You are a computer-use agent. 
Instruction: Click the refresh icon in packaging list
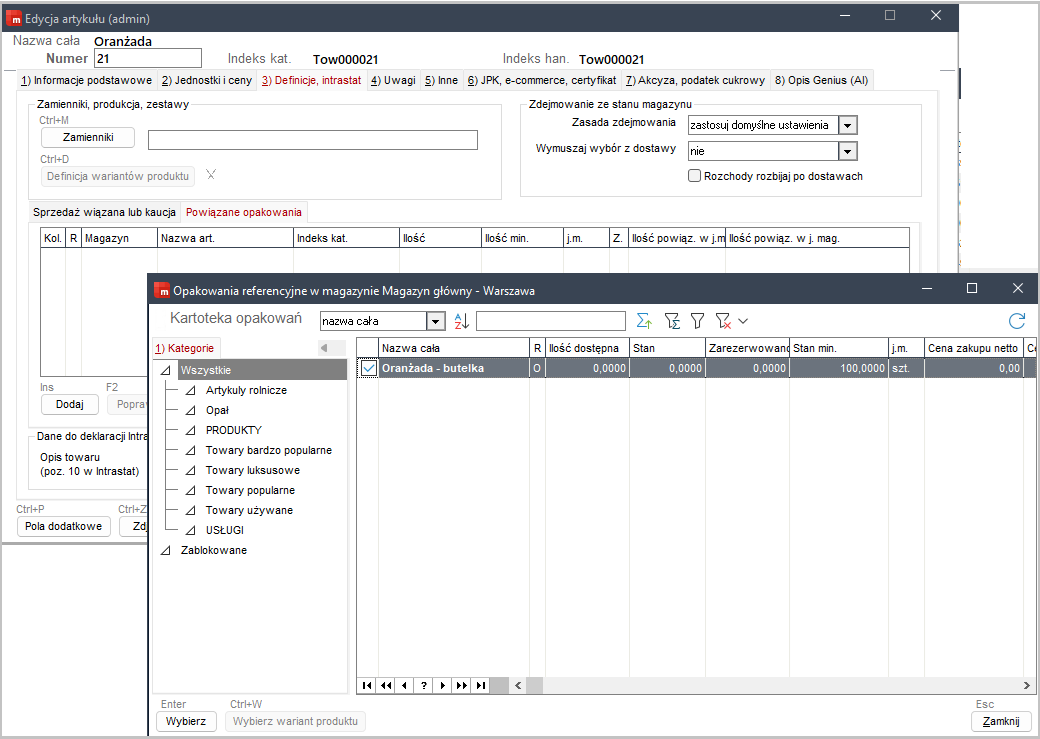coord(1017,321)
